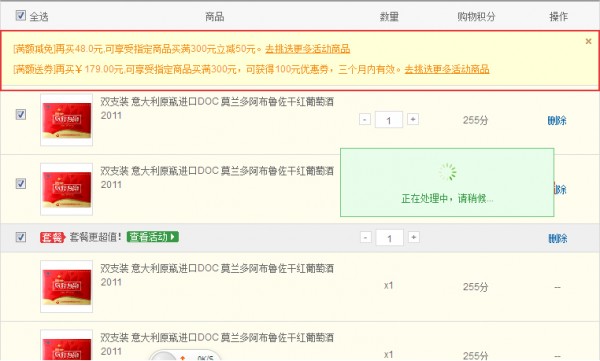The width and height of the screenshot is (600, 361).
Task: Decrease the bundle package quantity
Action: click(366, 237)
